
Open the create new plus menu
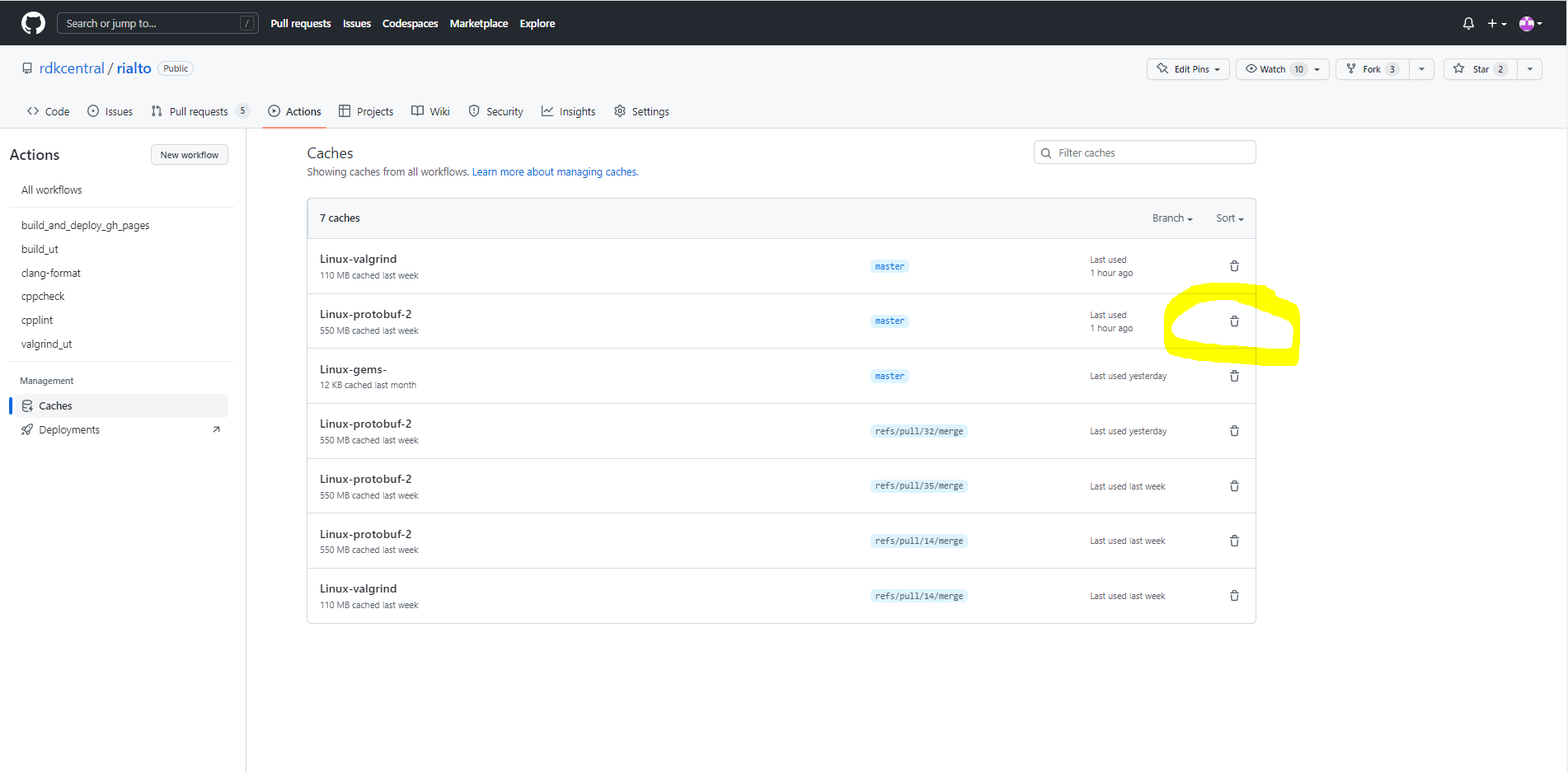click(1496, 24)
